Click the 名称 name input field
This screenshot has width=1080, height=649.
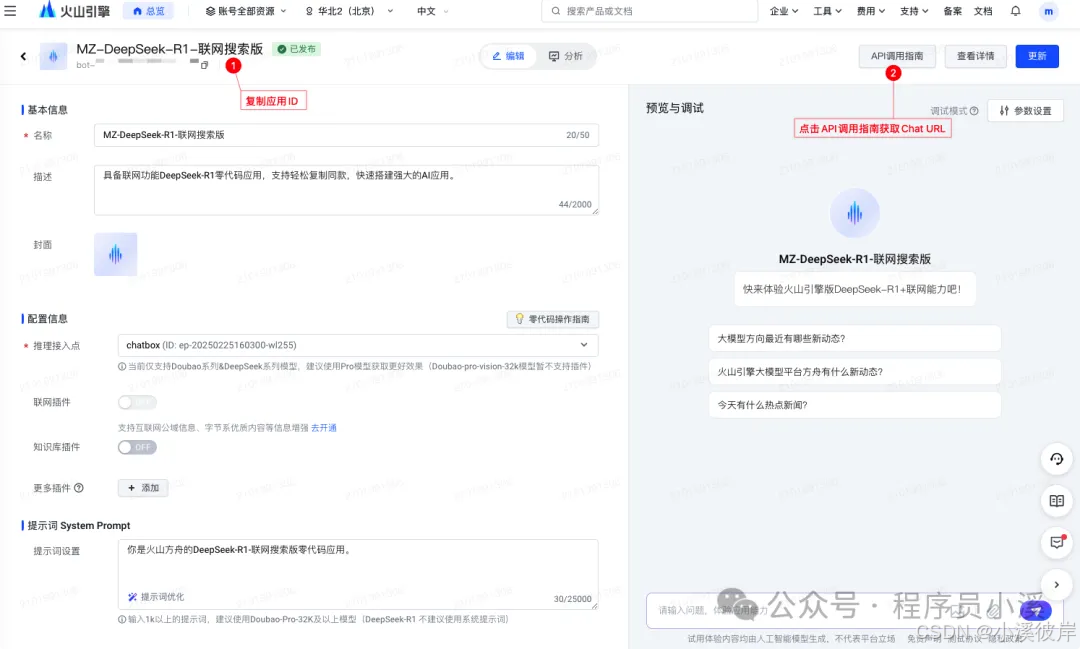click(346, 135)
